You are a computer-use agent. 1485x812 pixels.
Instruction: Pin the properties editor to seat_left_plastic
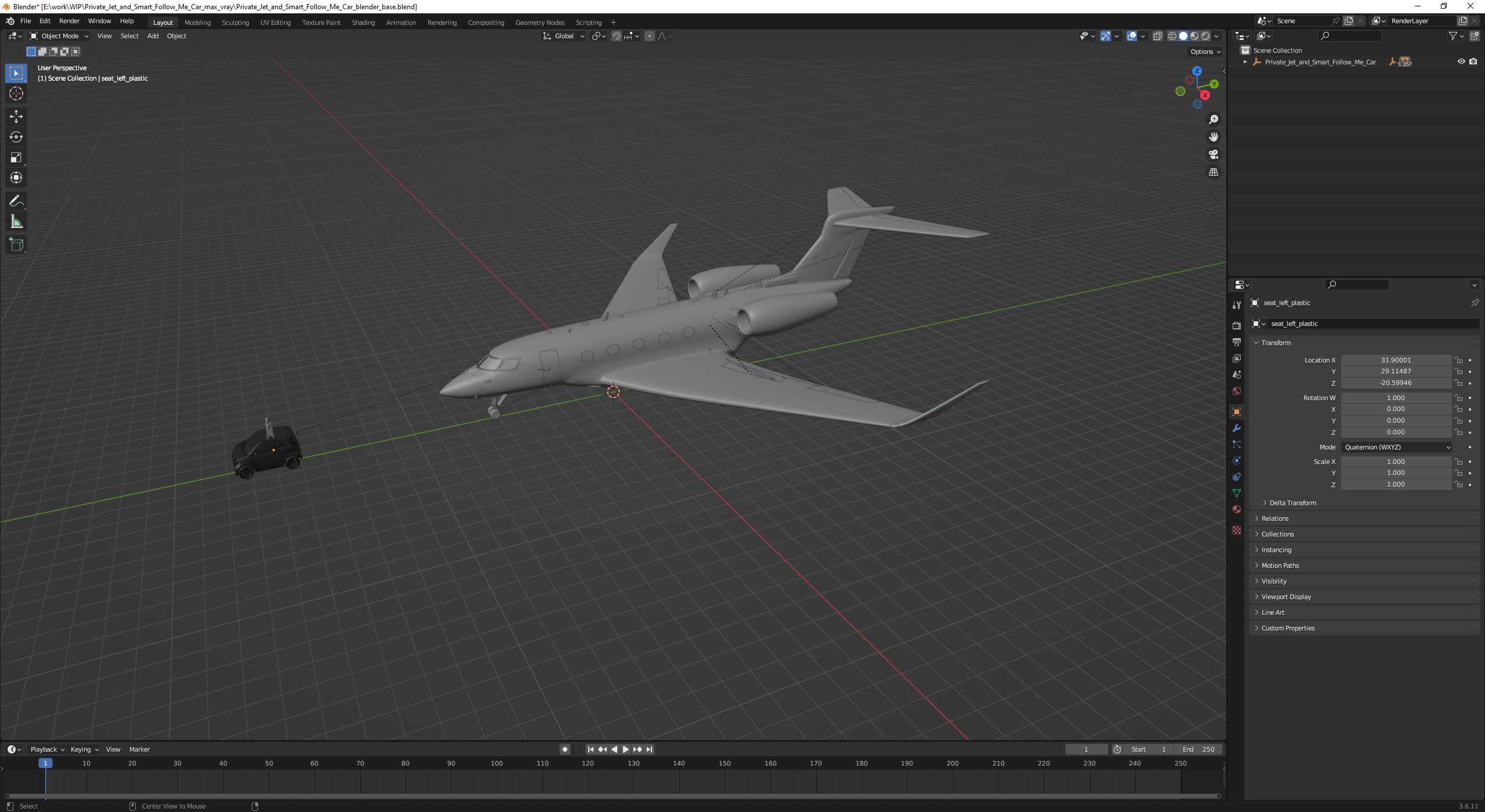point(1474,303)
